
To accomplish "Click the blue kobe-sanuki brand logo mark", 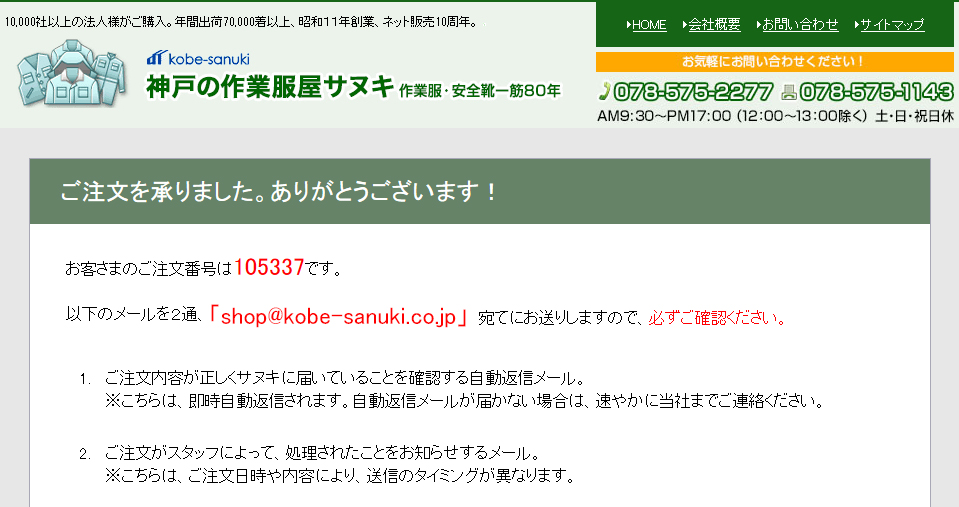I will 156,58.
